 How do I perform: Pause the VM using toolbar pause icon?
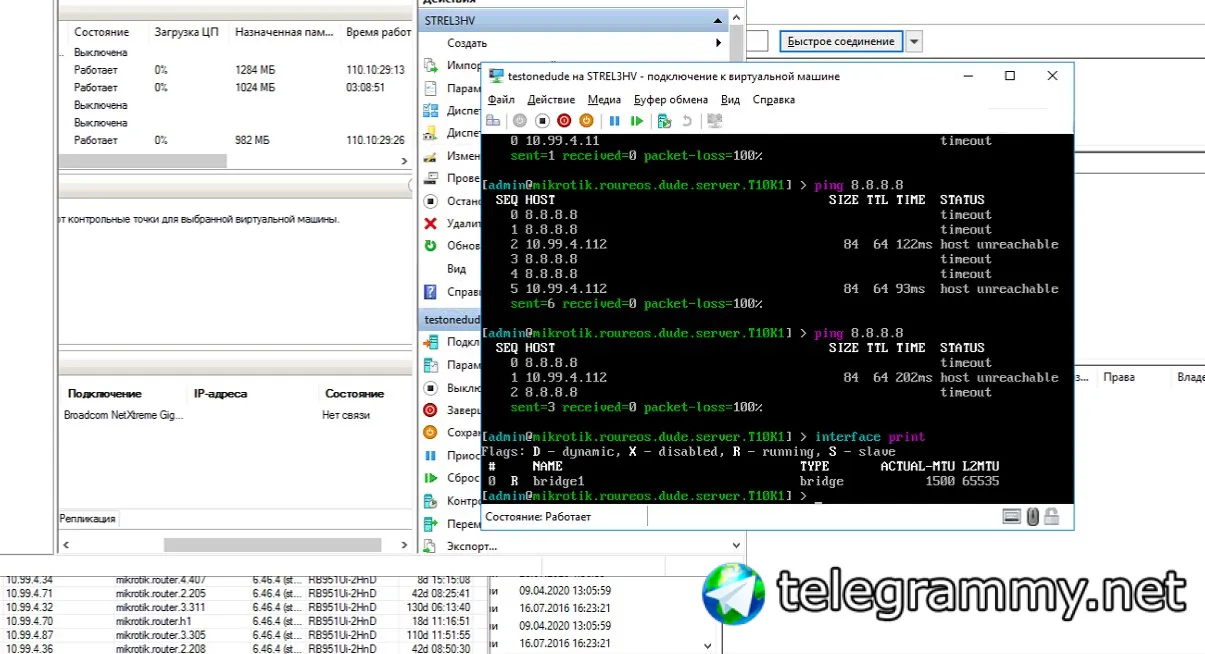(x=615, y=120)
